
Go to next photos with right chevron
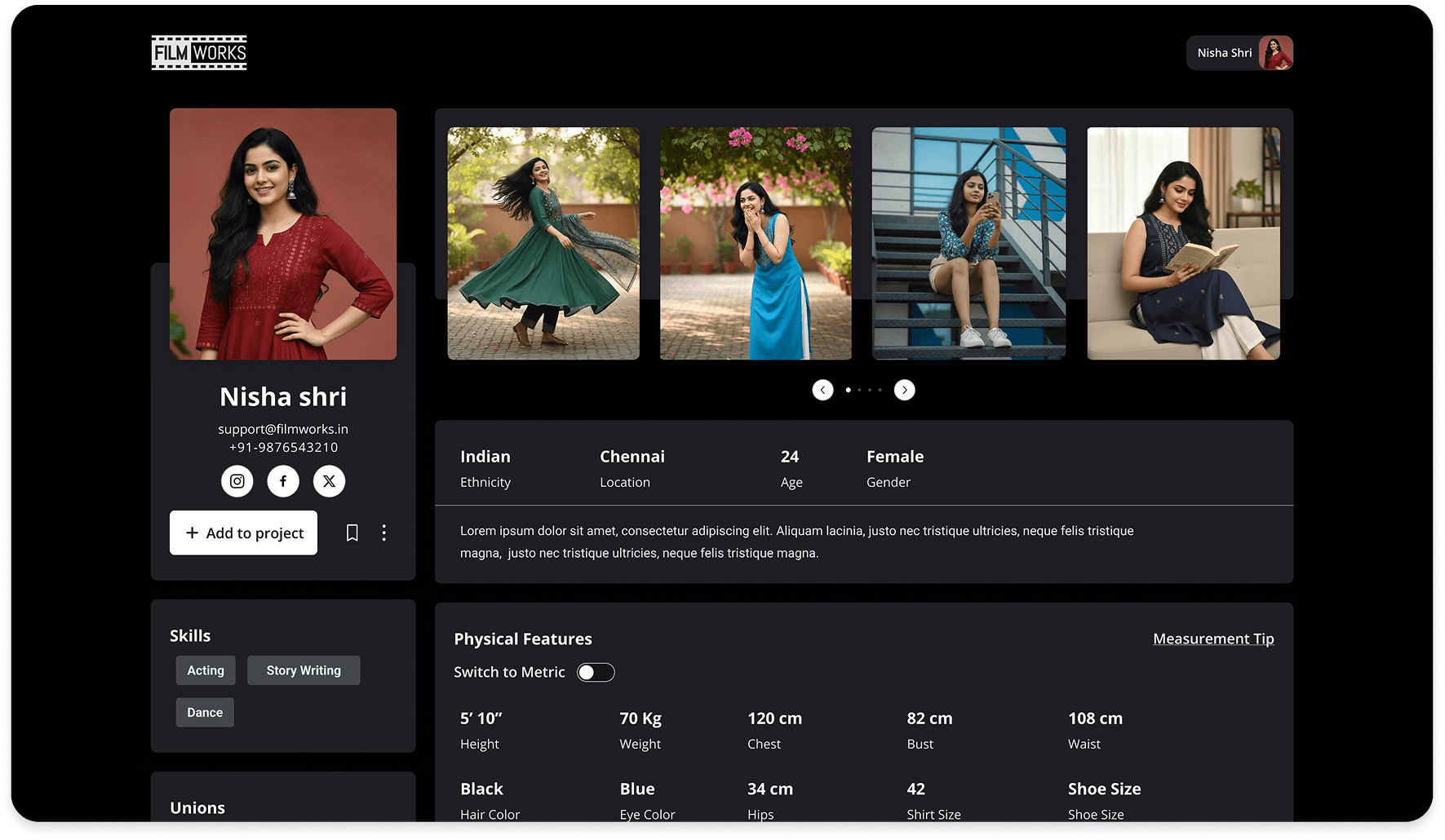(x=904, y=390)
